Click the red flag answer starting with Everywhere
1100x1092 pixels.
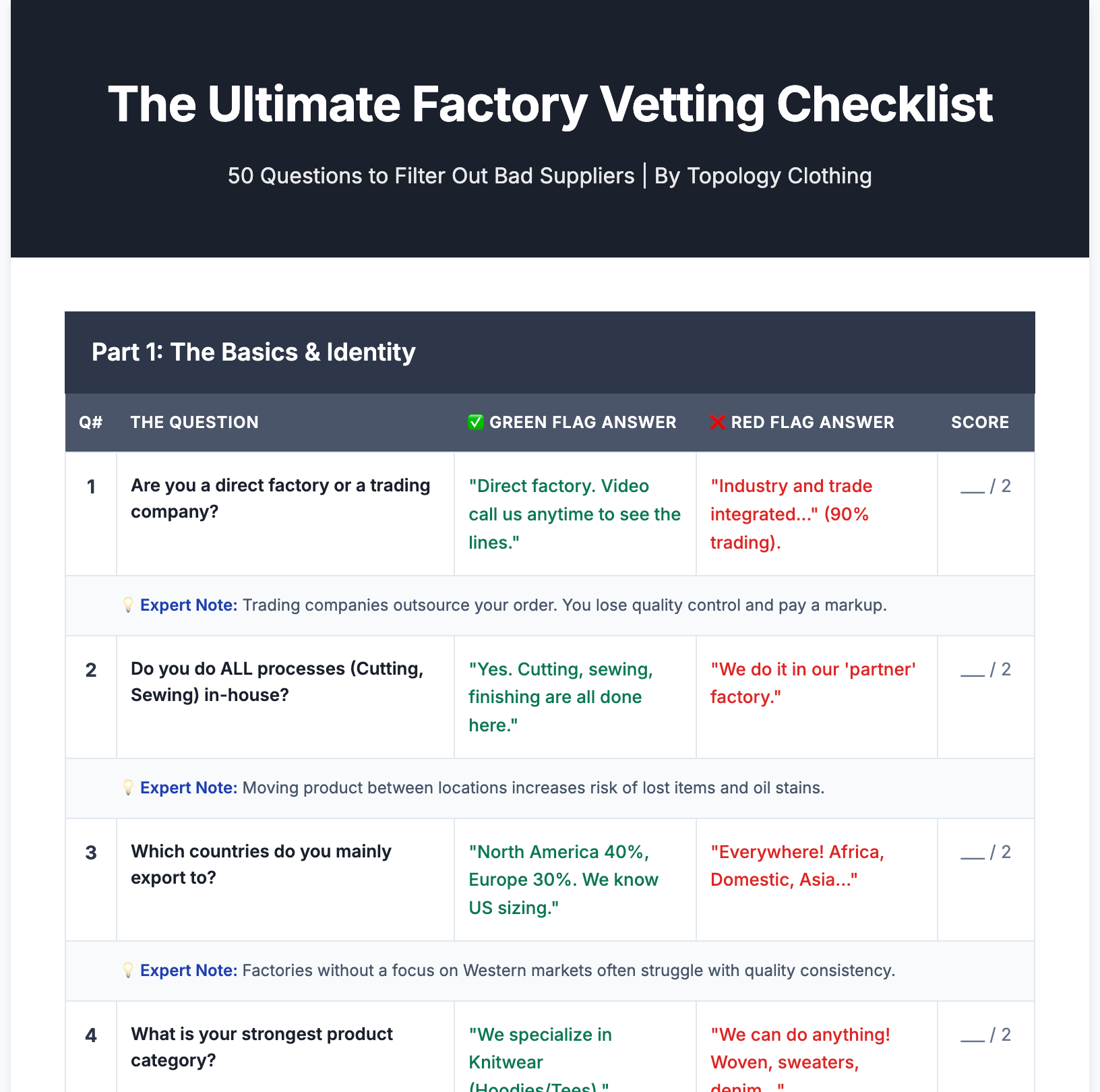click(797, 866)
